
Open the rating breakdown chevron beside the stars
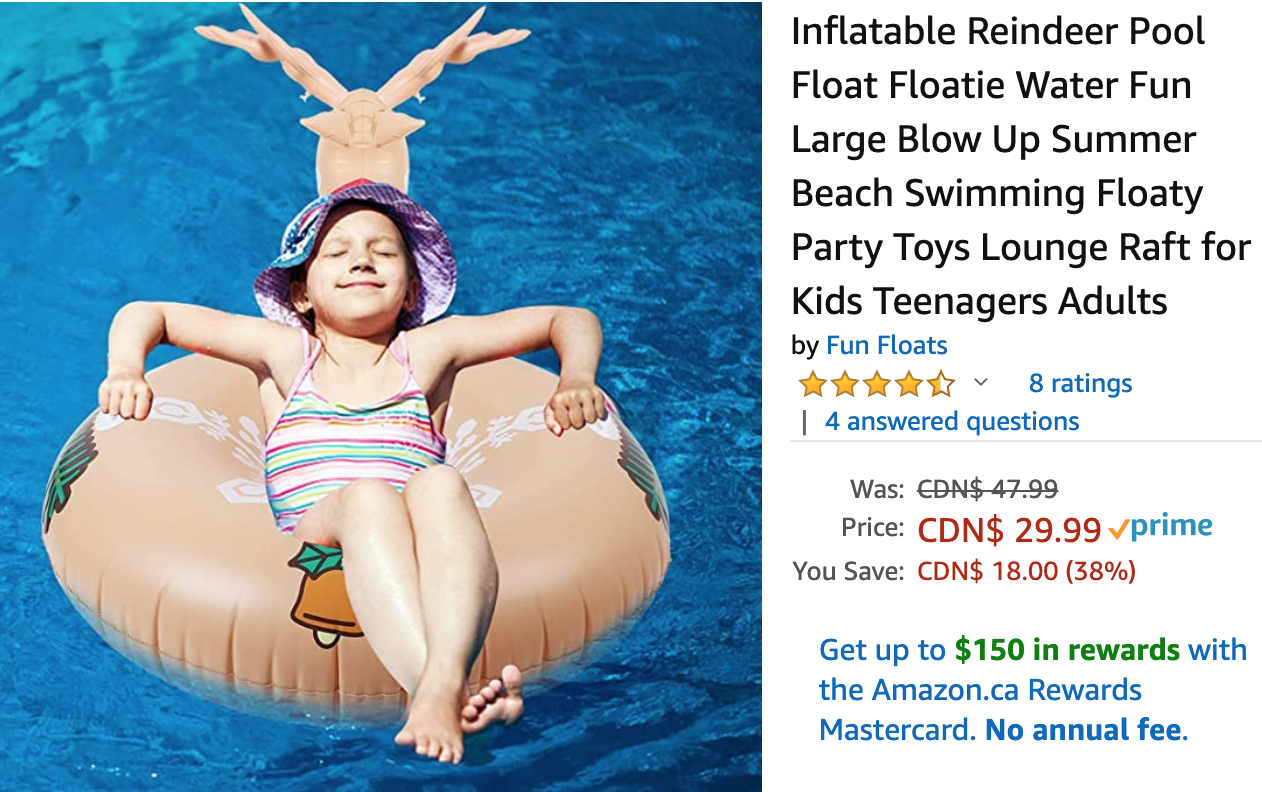(981, 383)
